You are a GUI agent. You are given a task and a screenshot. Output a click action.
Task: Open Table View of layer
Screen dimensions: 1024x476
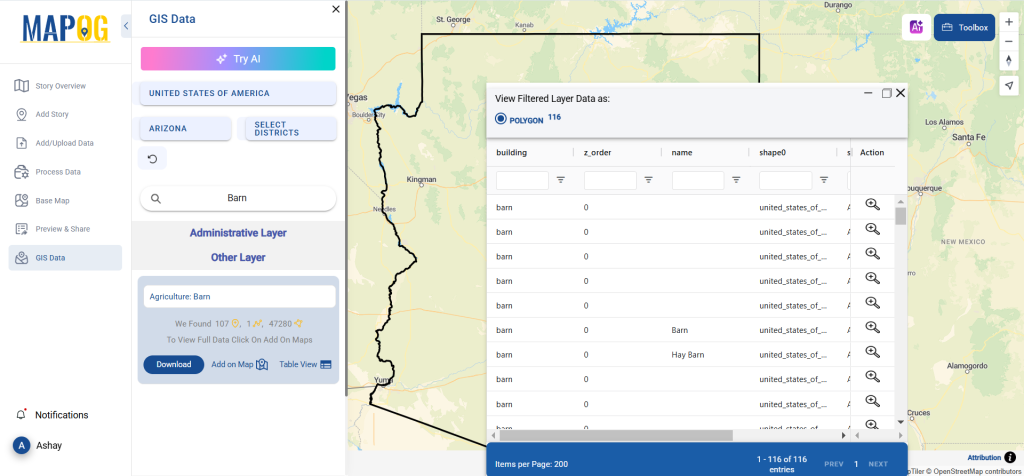coord(305,364)
